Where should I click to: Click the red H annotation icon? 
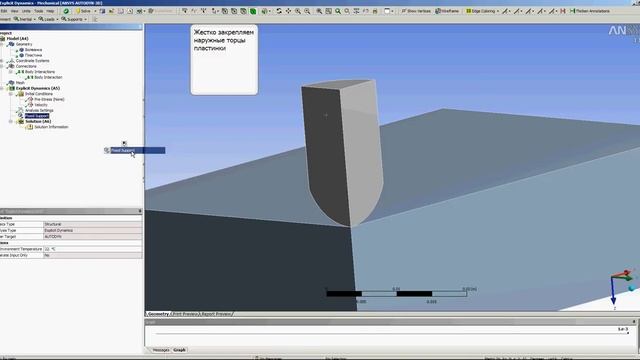coord(563,11)
